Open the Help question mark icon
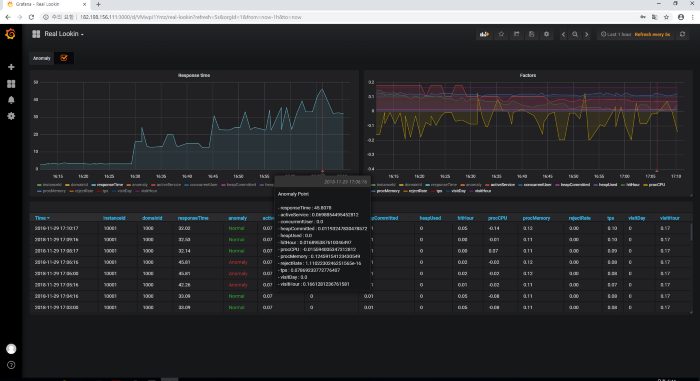 coord(11,365)
